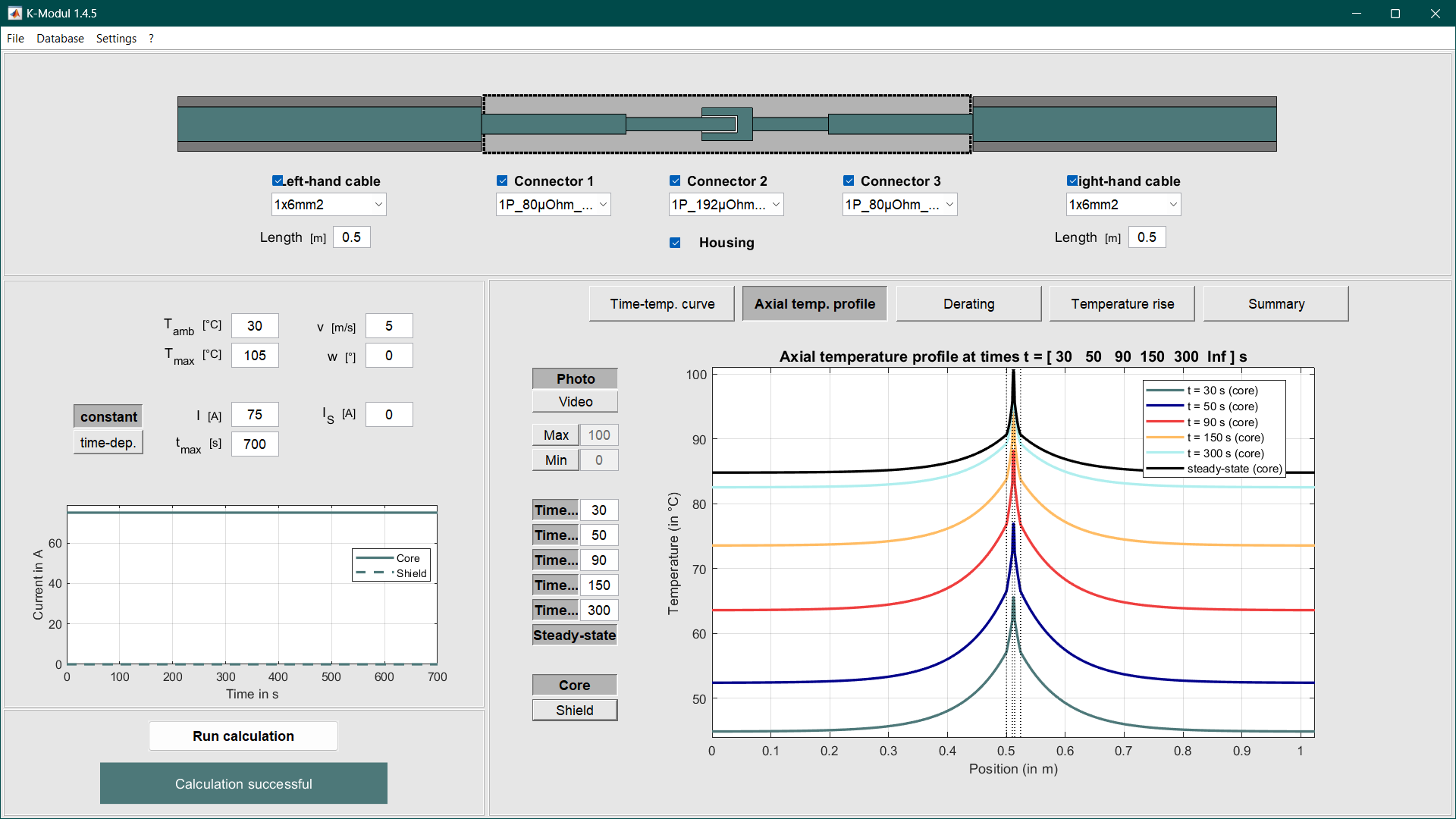
Task: Edit the core current I field
Action: [255, 415]
